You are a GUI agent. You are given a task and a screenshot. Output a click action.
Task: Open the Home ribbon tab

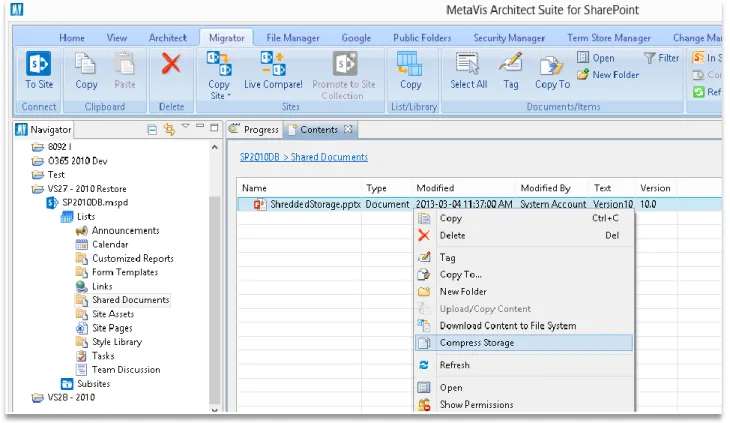pyautogui.click(x=72, y=38)
